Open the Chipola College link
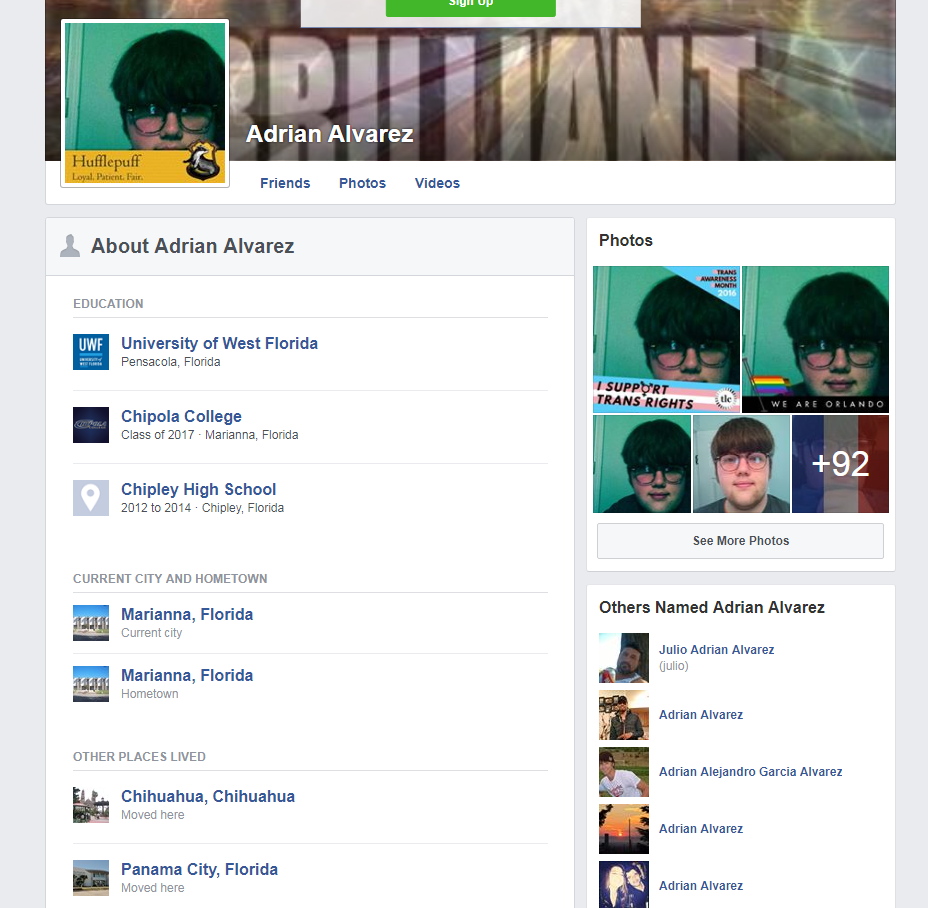The width and height of the screenshot is (928, 908). point(181,416)
